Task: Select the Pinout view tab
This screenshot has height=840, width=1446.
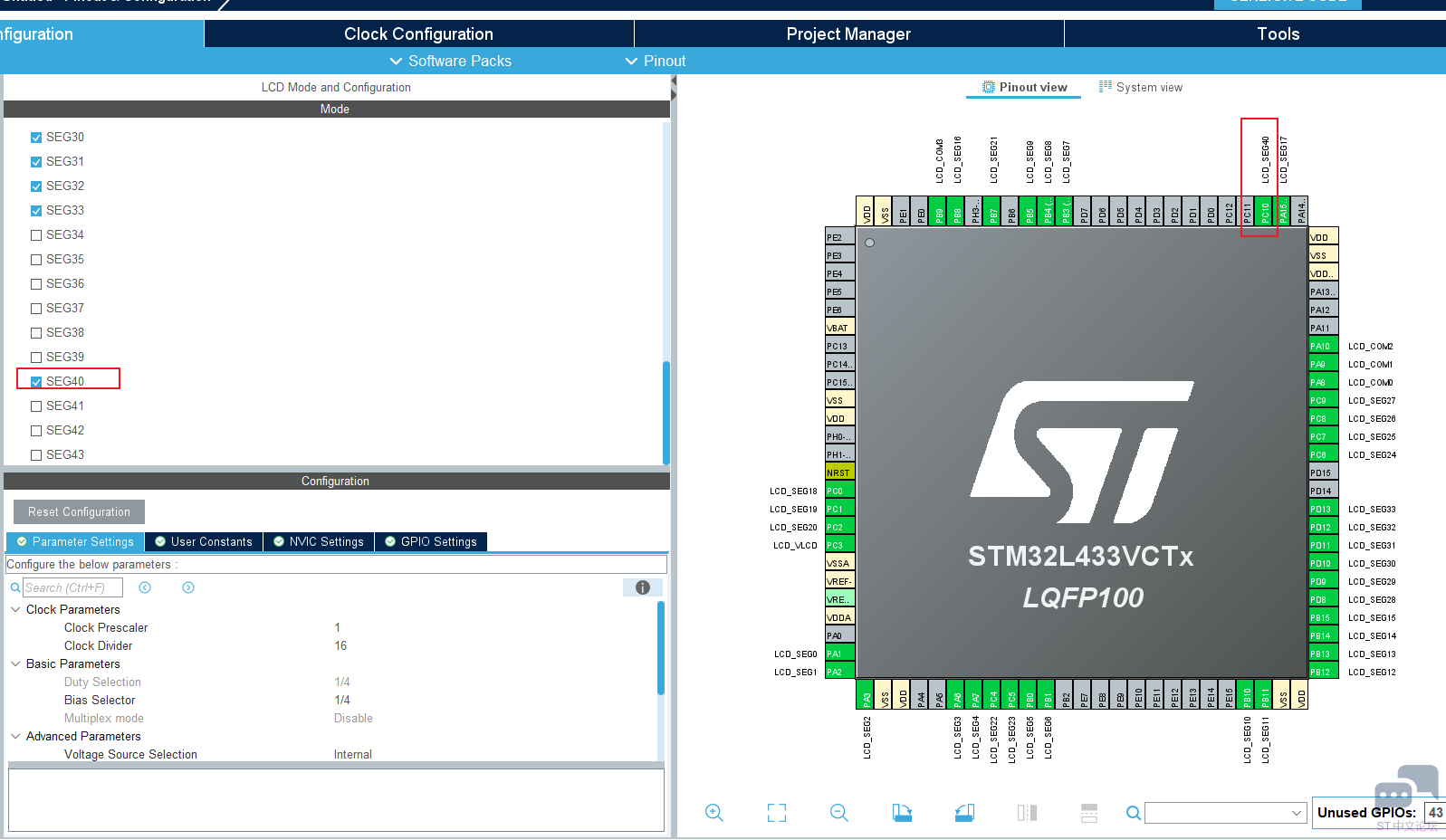Action: coord(1024,87)
